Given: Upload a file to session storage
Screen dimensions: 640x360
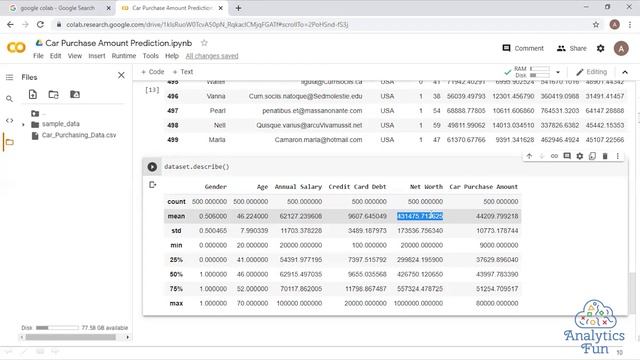Looking at the screenshot, I should [33, 94].
